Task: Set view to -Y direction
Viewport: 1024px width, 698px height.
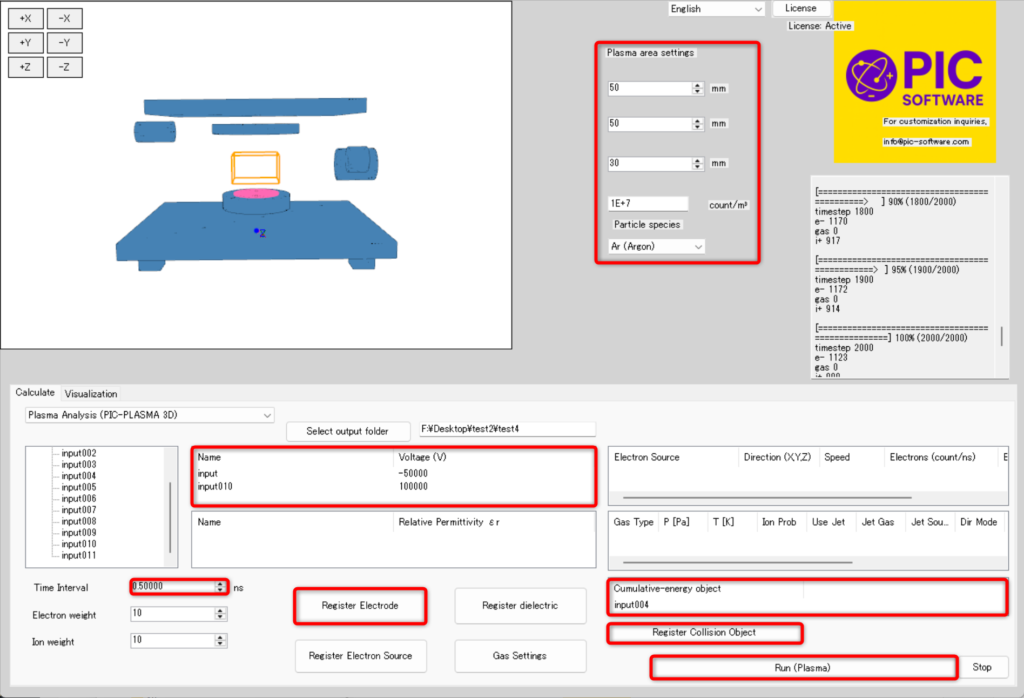Action: click(64, 43)
